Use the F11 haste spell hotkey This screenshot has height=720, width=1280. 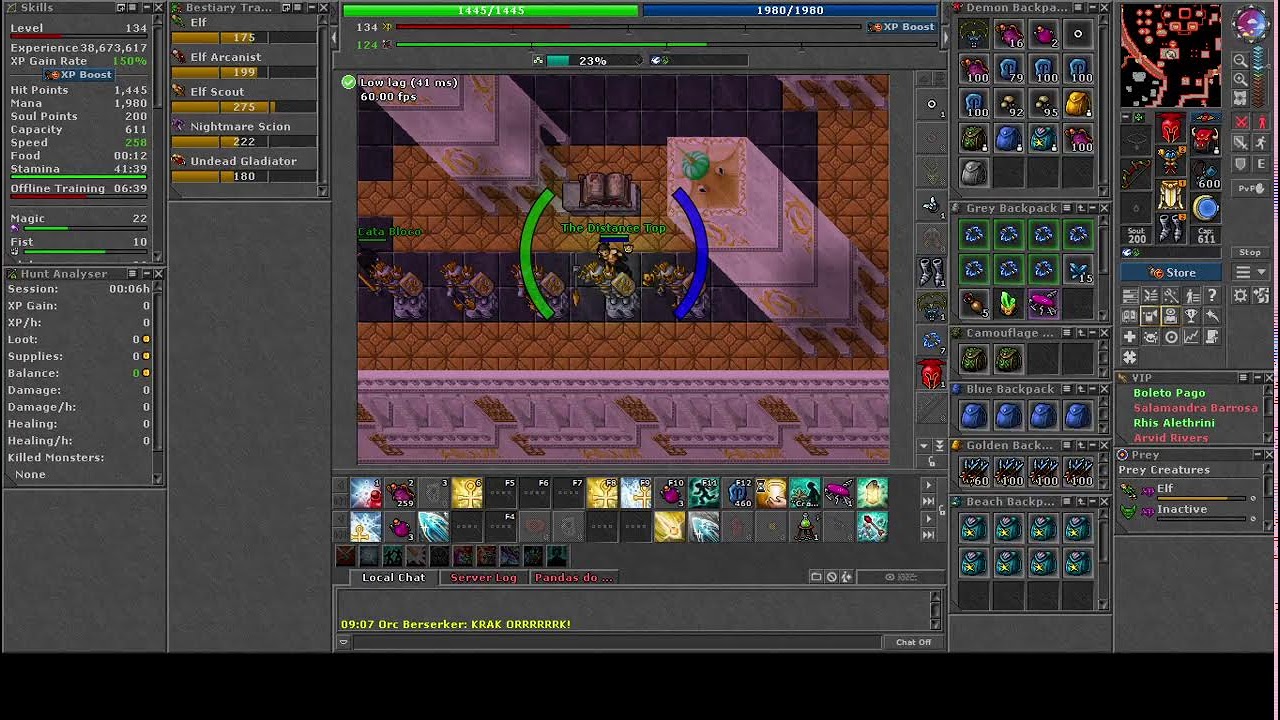[x=704, y=492]
